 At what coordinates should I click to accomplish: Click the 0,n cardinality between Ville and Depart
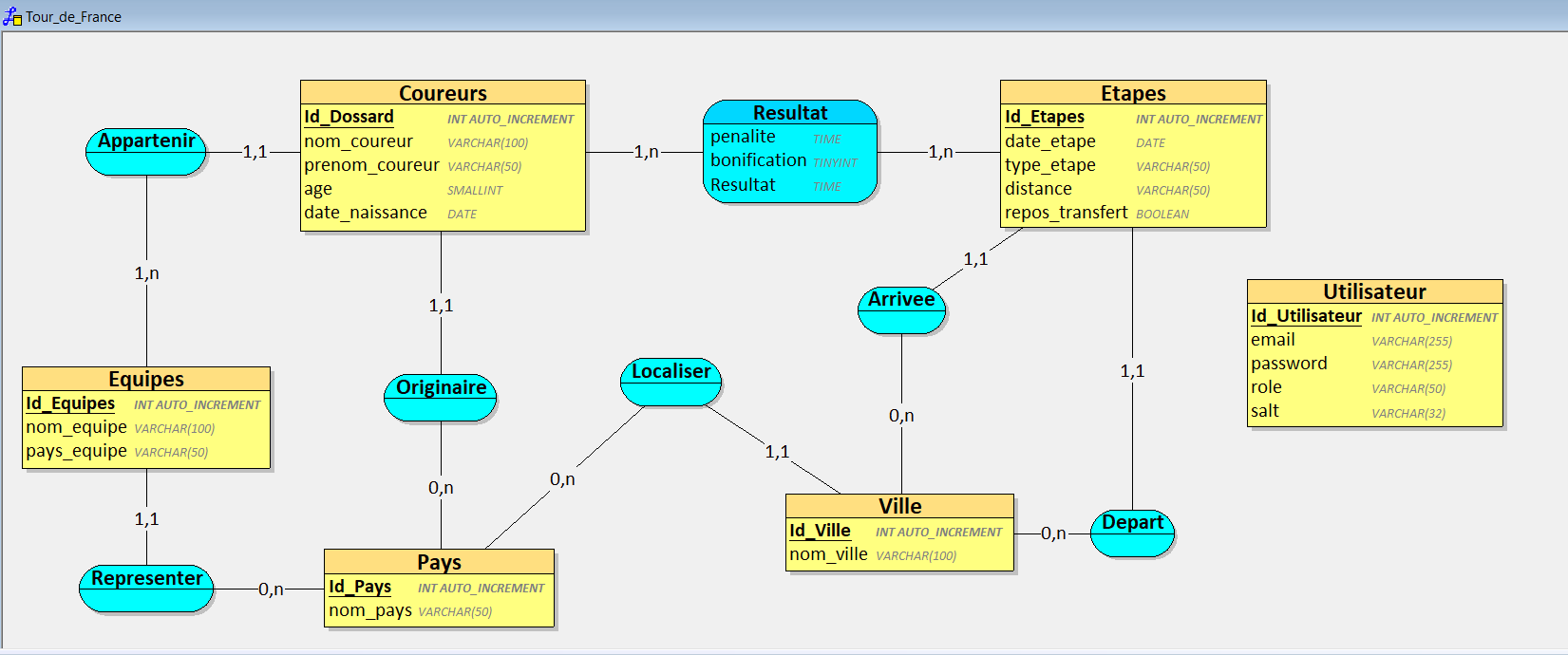1052,533
